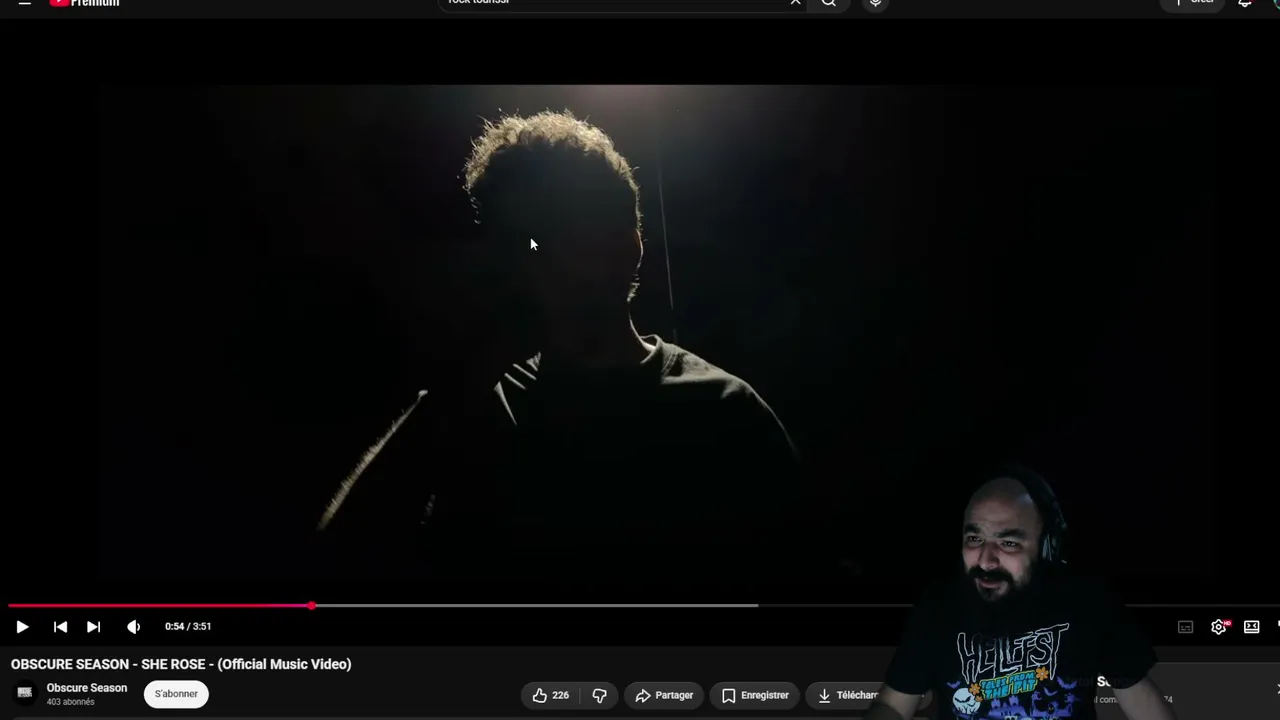Click the red progress bar scrubber handle
Viewport: 1280px width, 720px height.
312,606
